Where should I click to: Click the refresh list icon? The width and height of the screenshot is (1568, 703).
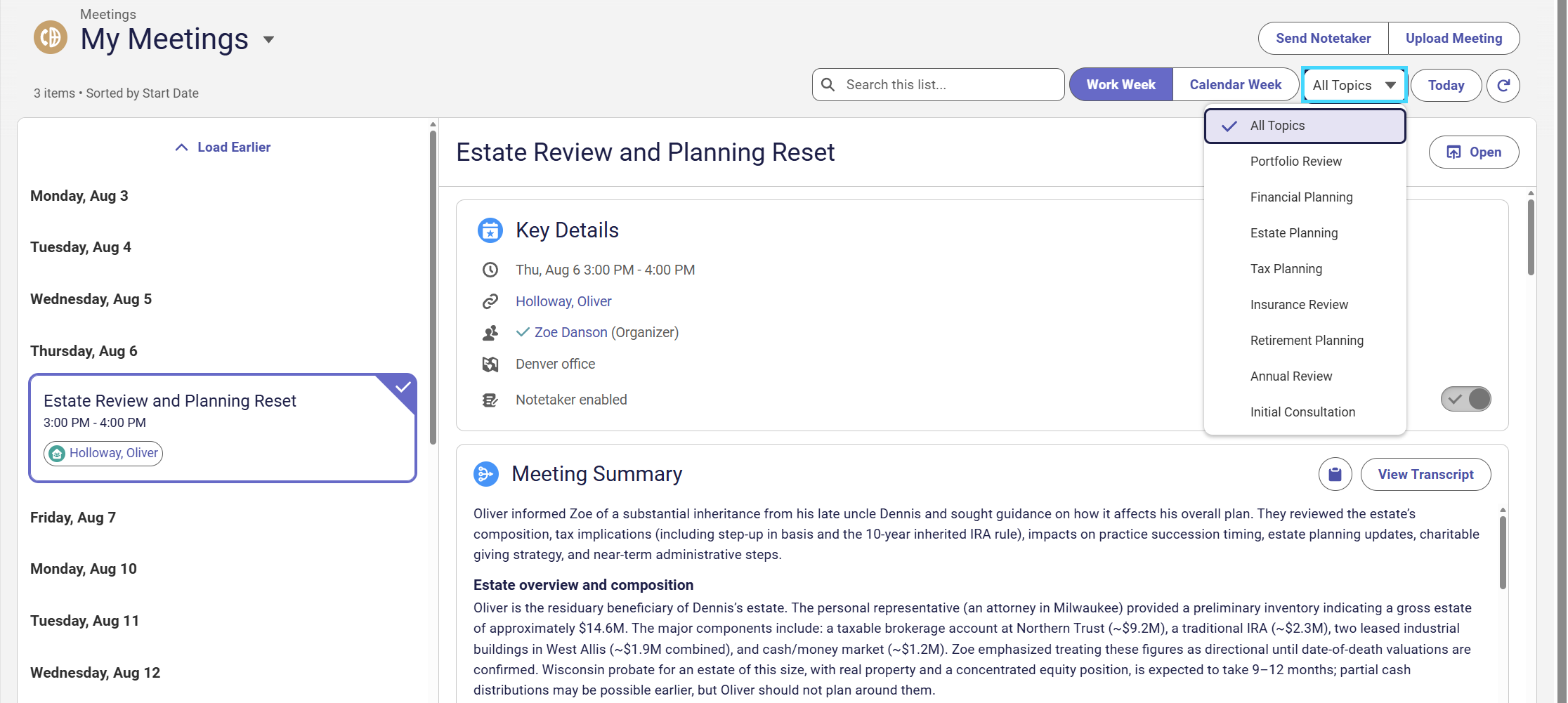click(1503, 85)
